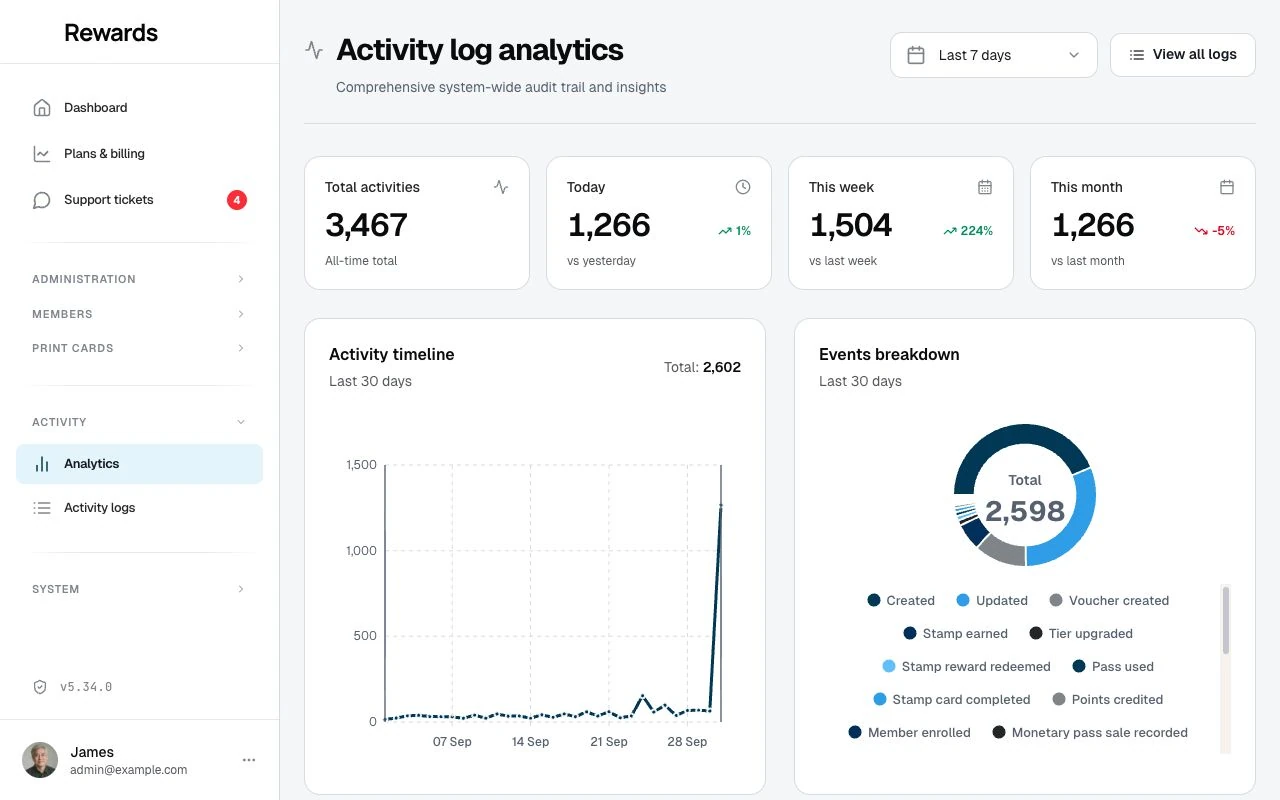The height and width of the screenshot is (800, 1280).
Task: Toggle the Stamp earned legend entry
Action: point(955,634)
